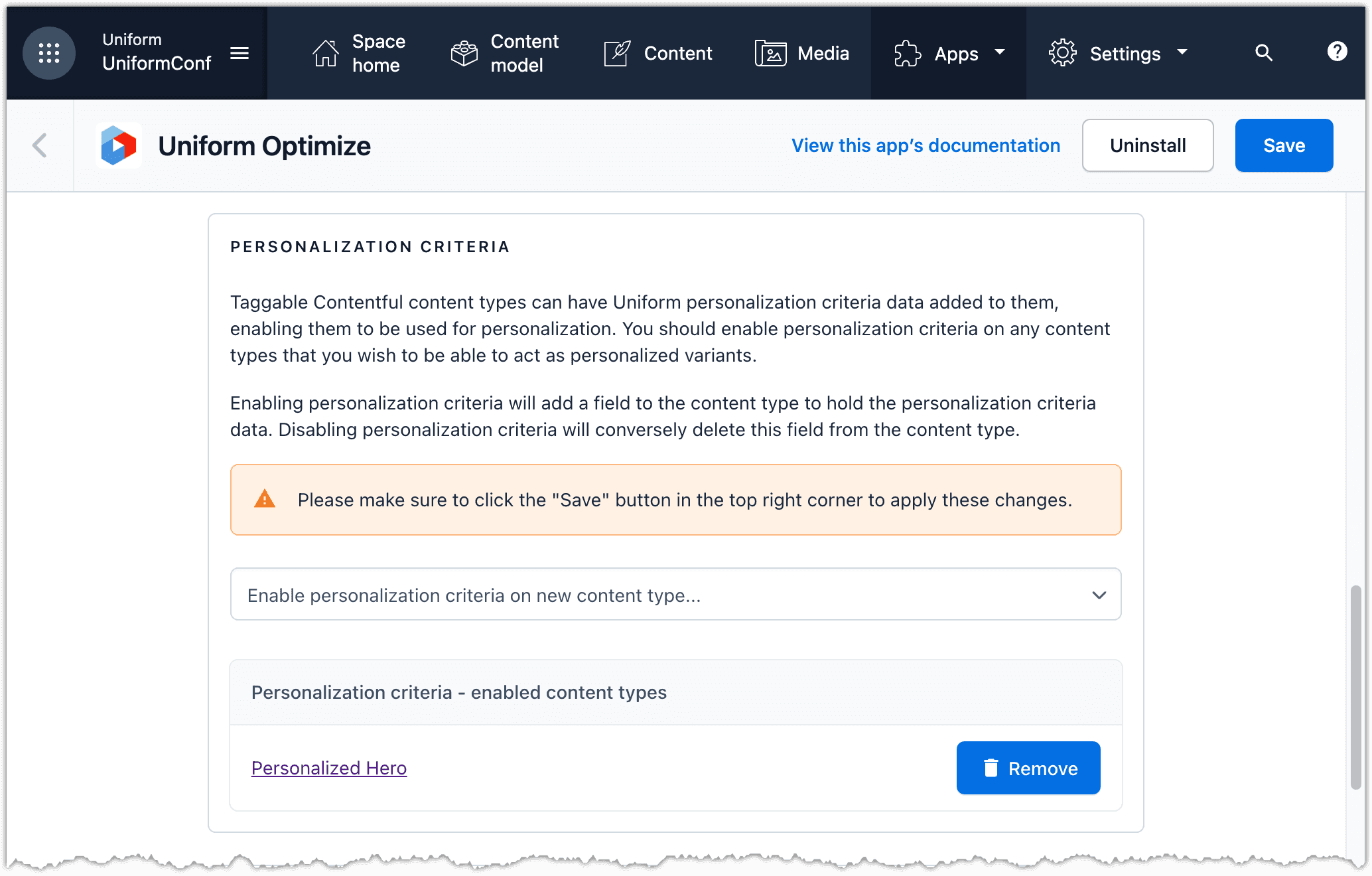The width and height of the screenshot is (1372, 876).
Task: Click the search magnifier icon
Action: (1264, 53)
